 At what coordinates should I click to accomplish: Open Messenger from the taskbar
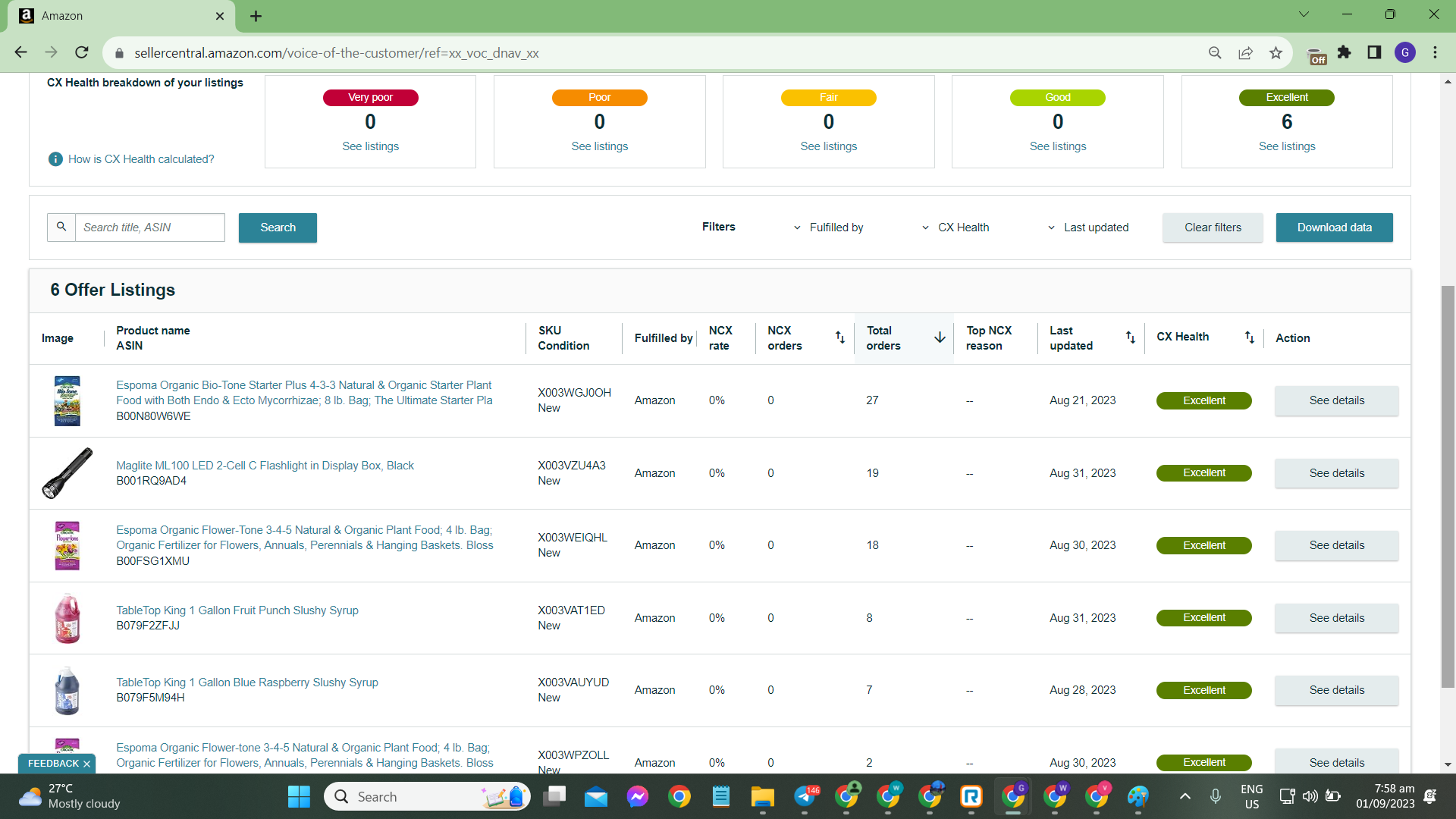pyautogui.click(x=638, y=796)
